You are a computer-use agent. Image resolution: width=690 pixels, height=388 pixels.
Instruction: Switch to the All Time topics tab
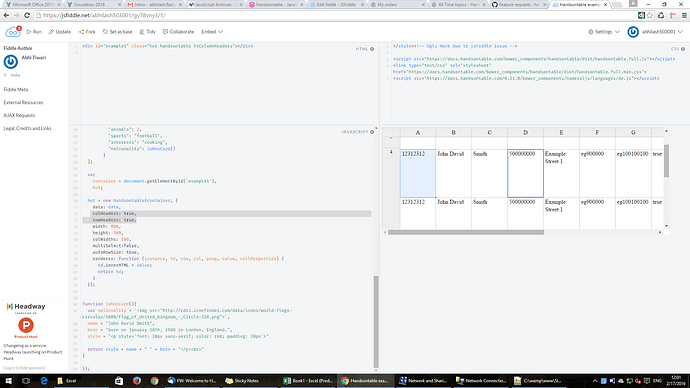pos(458,4)
